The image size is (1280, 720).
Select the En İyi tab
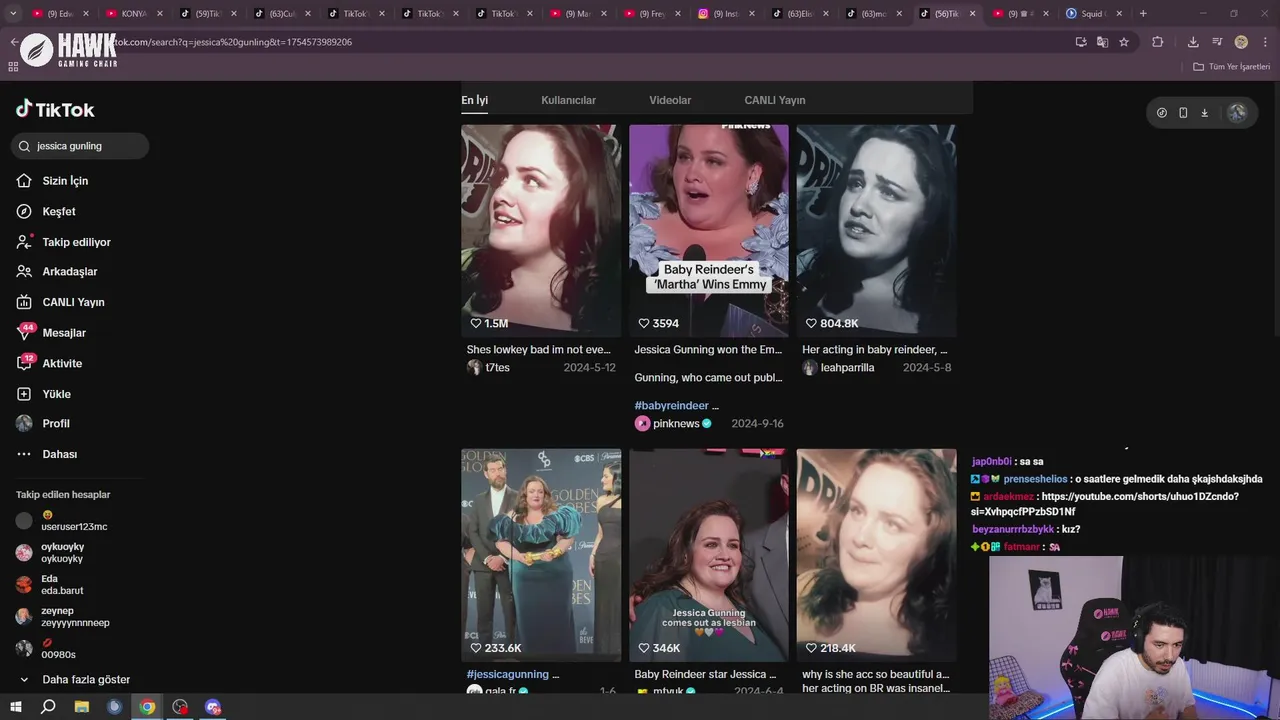(x=474, y=100)
